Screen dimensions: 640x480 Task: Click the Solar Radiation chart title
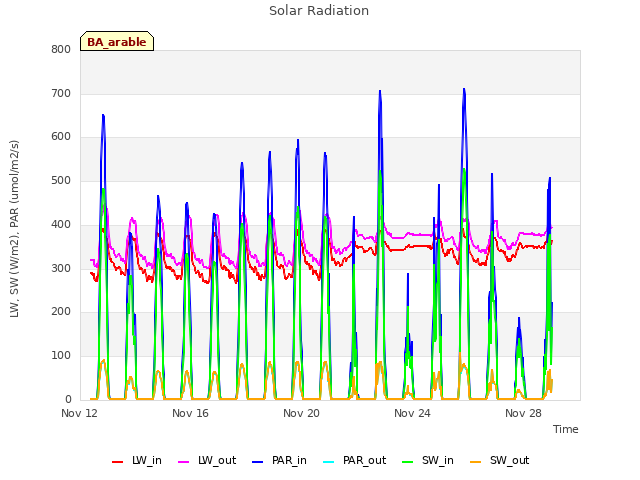pos(319,11)
